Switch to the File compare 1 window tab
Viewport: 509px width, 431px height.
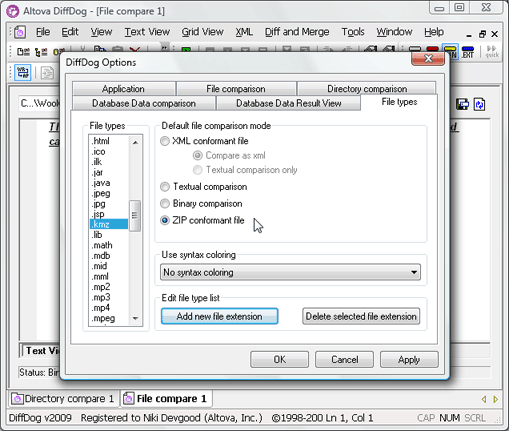tap(166, 399)
